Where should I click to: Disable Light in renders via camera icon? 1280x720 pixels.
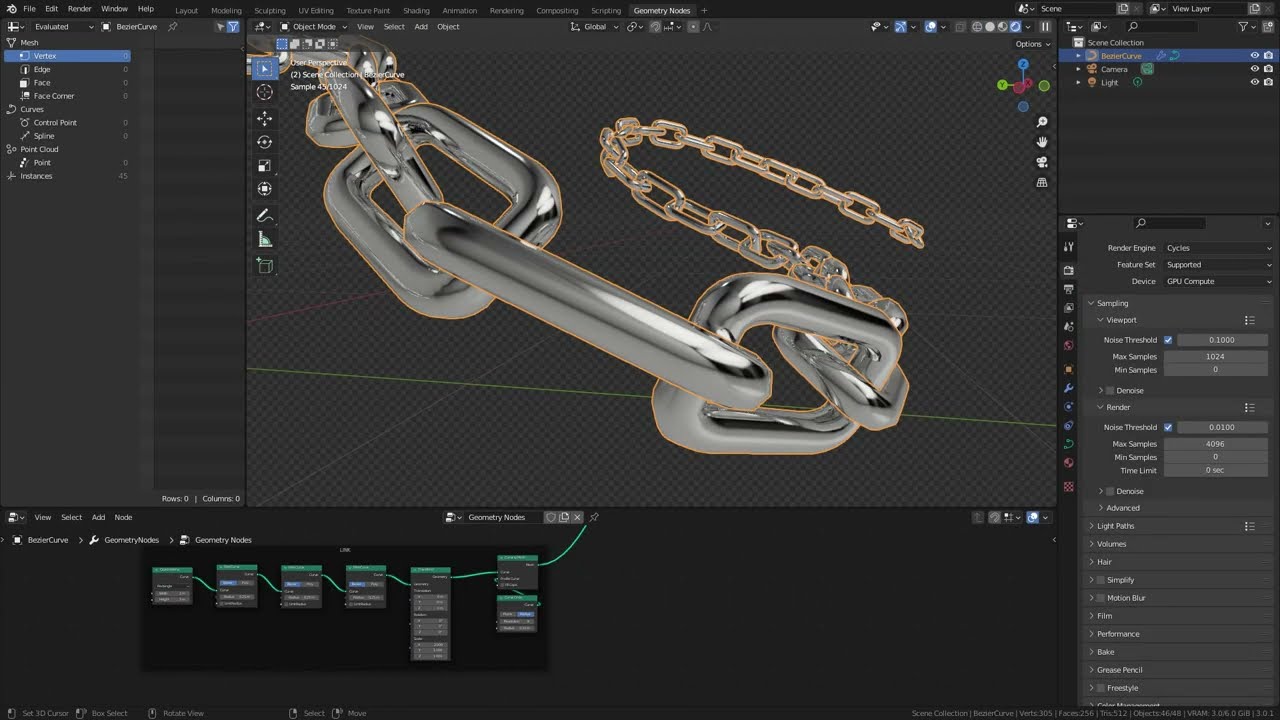(x=1268, y=82)
